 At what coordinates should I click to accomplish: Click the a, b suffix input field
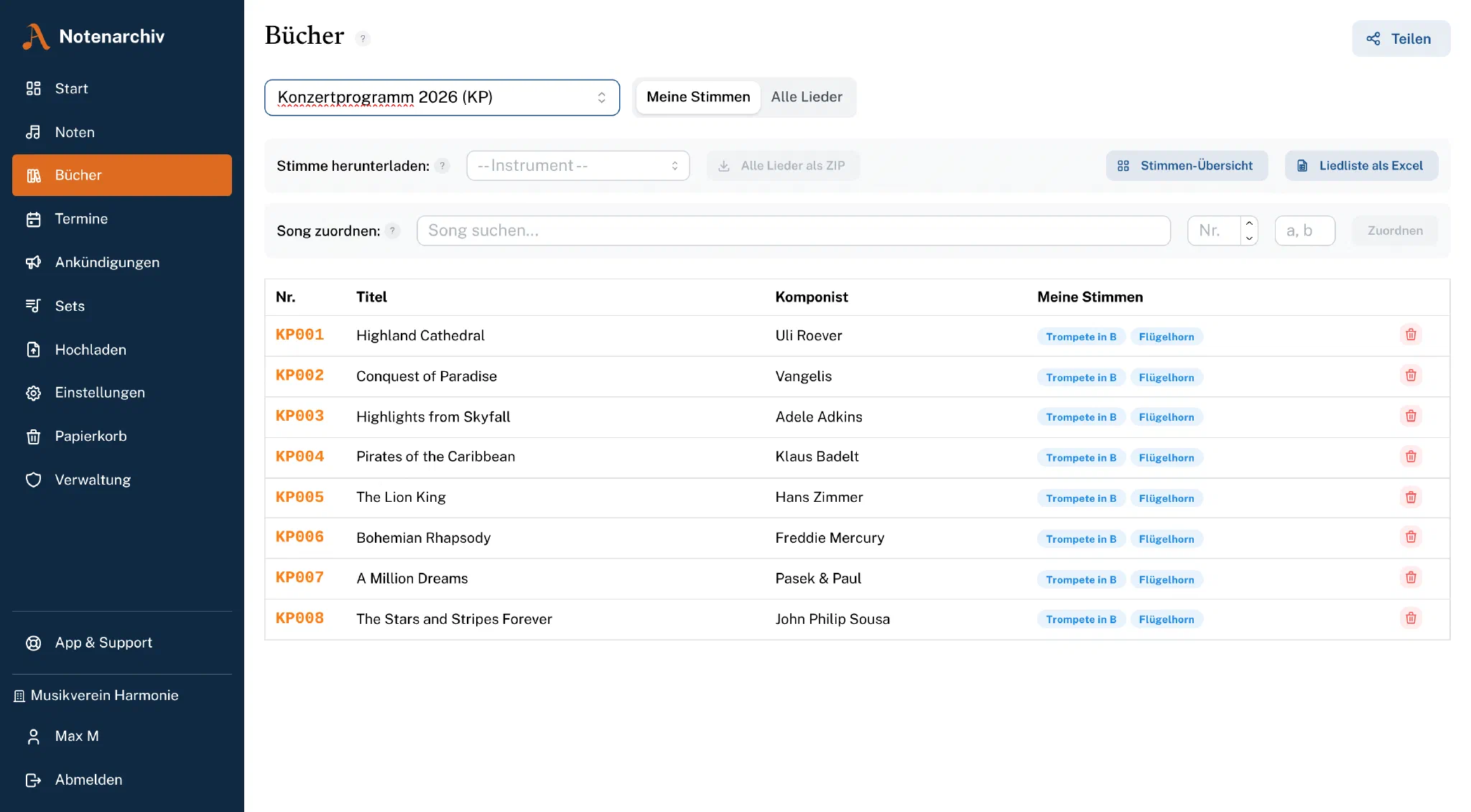click(x=1304, y=230)
